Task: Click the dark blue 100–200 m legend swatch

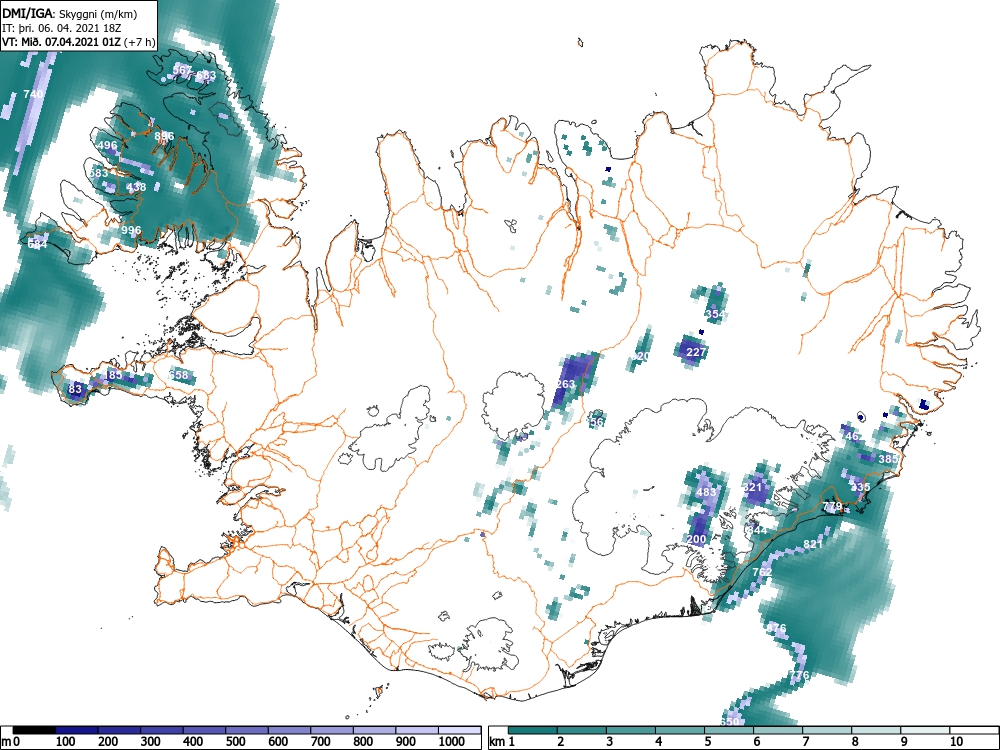Action: click(x=77, y=730)
